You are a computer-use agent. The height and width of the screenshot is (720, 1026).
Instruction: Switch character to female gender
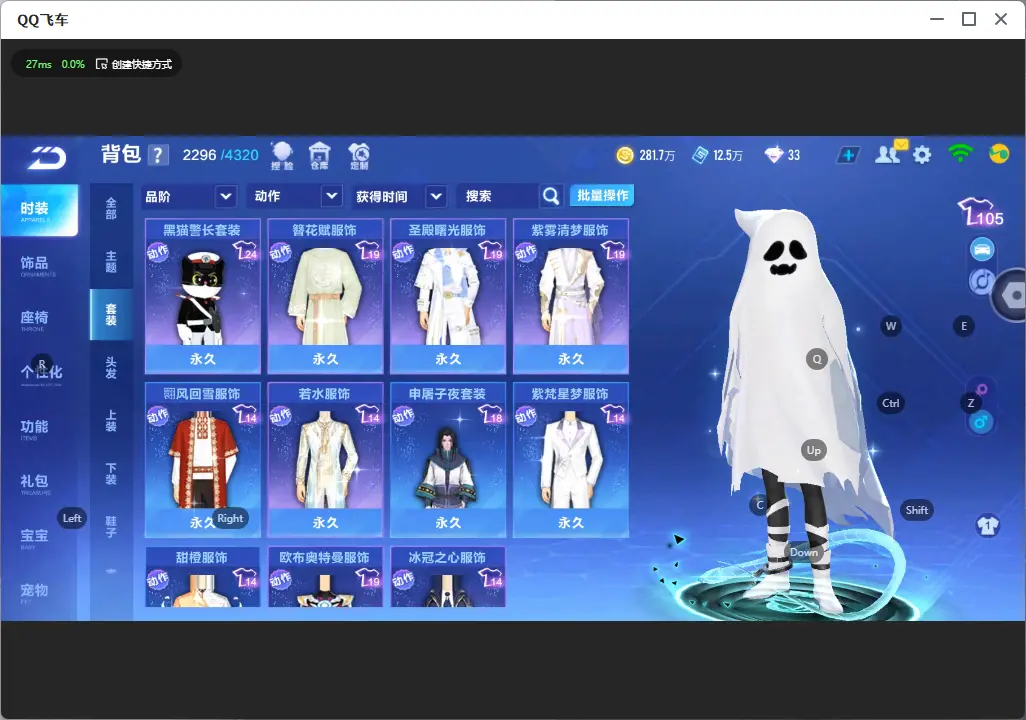[x=982, y=389]
